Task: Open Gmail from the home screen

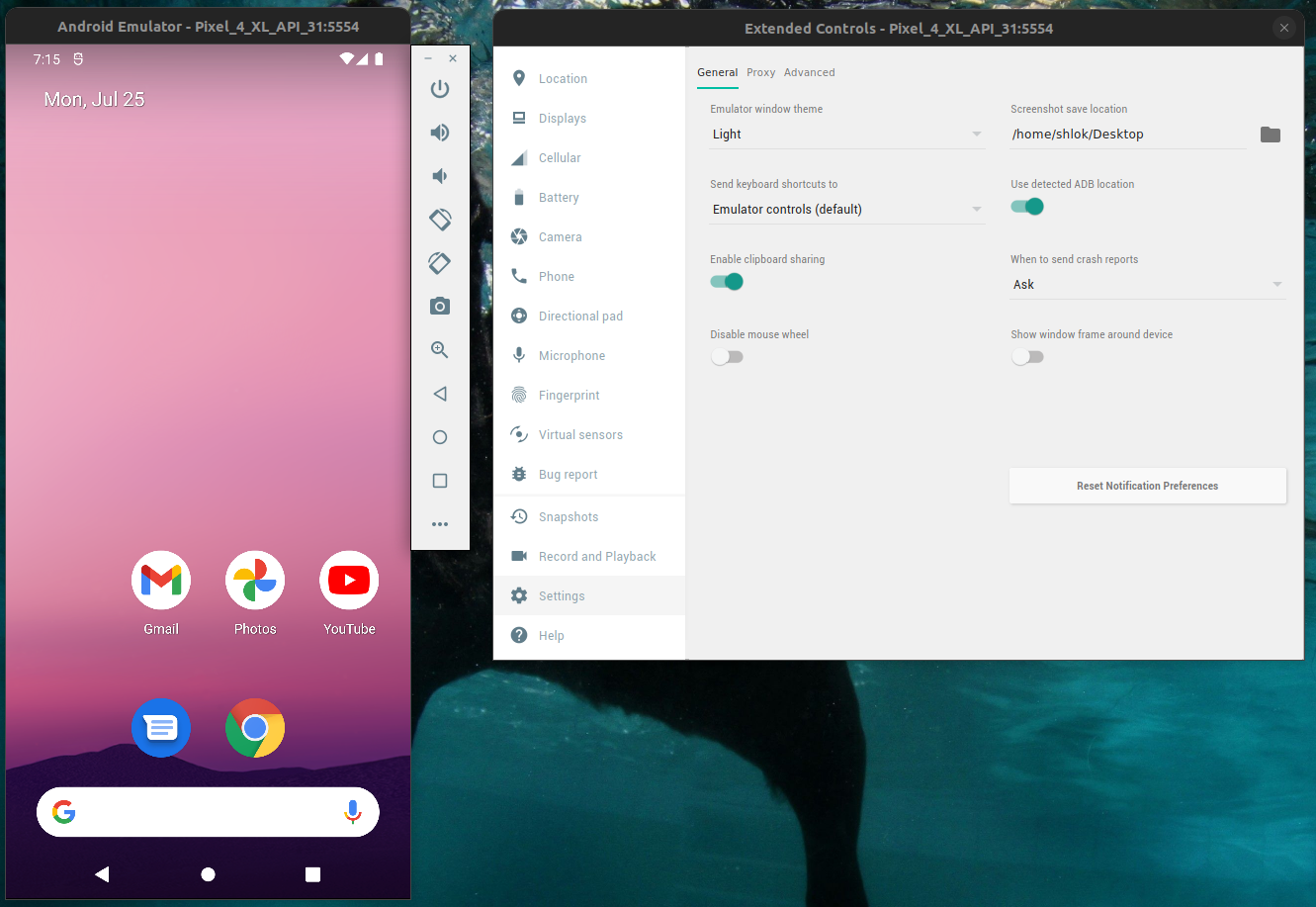Action: pos(160,580)
